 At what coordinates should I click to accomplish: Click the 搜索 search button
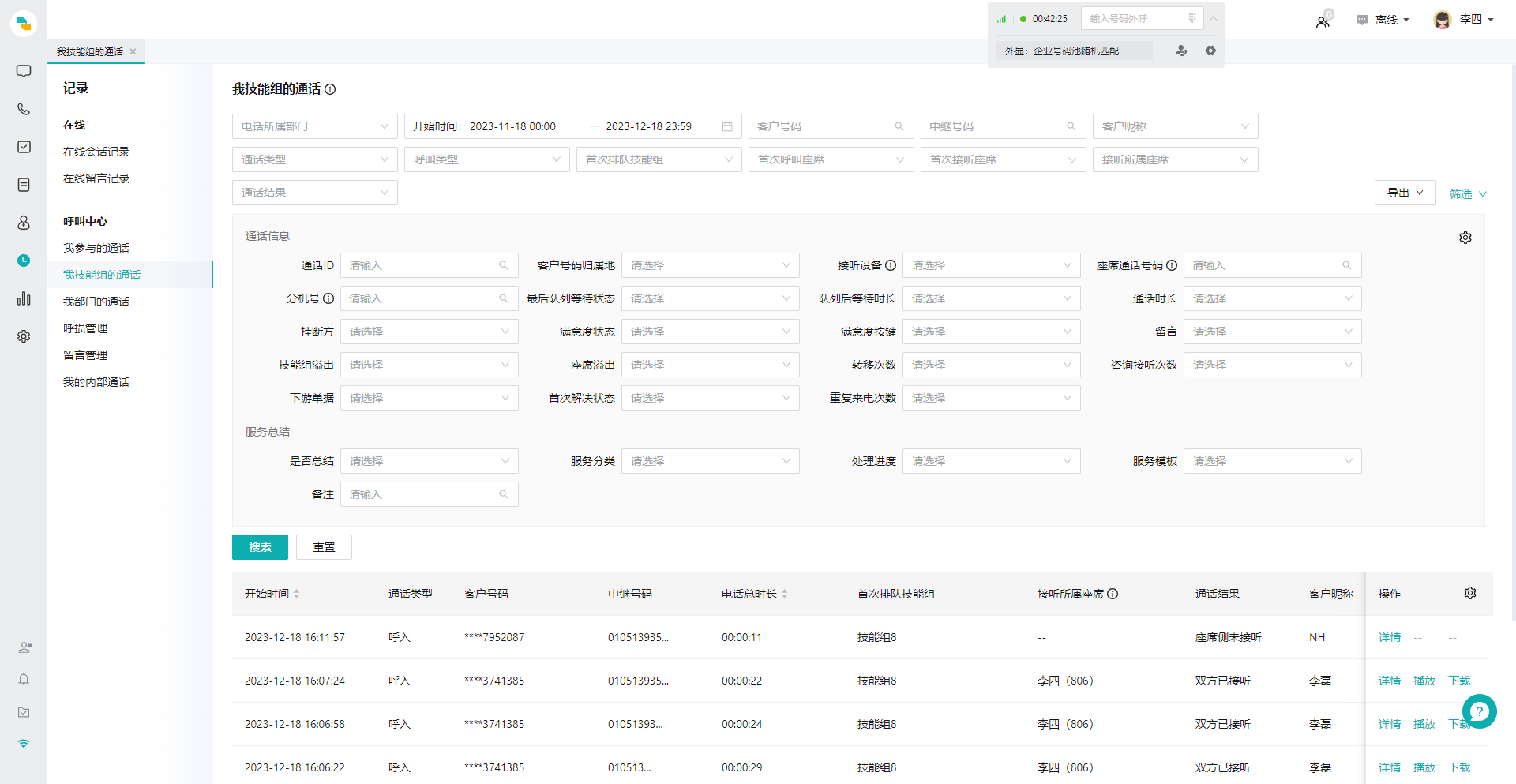click(x=260, y=547)
